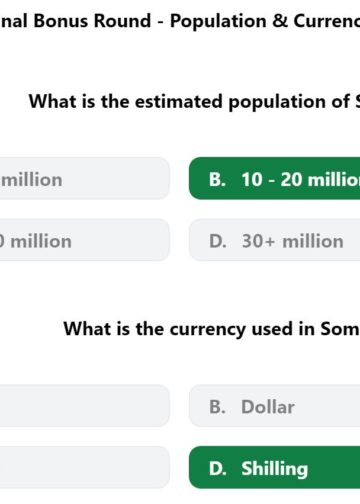Click the 'D.' letter beside Shilling

click(218, 469)
